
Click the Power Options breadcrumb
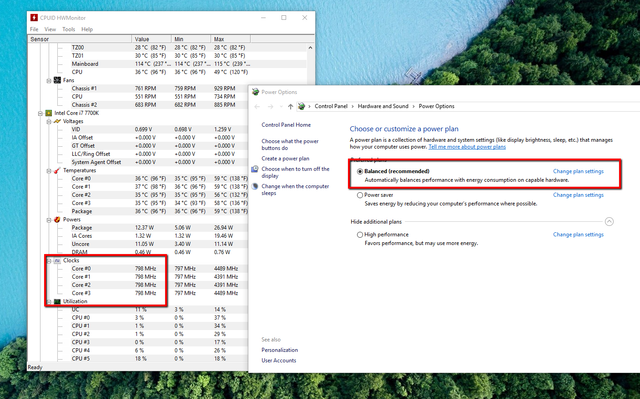[436, 106]
